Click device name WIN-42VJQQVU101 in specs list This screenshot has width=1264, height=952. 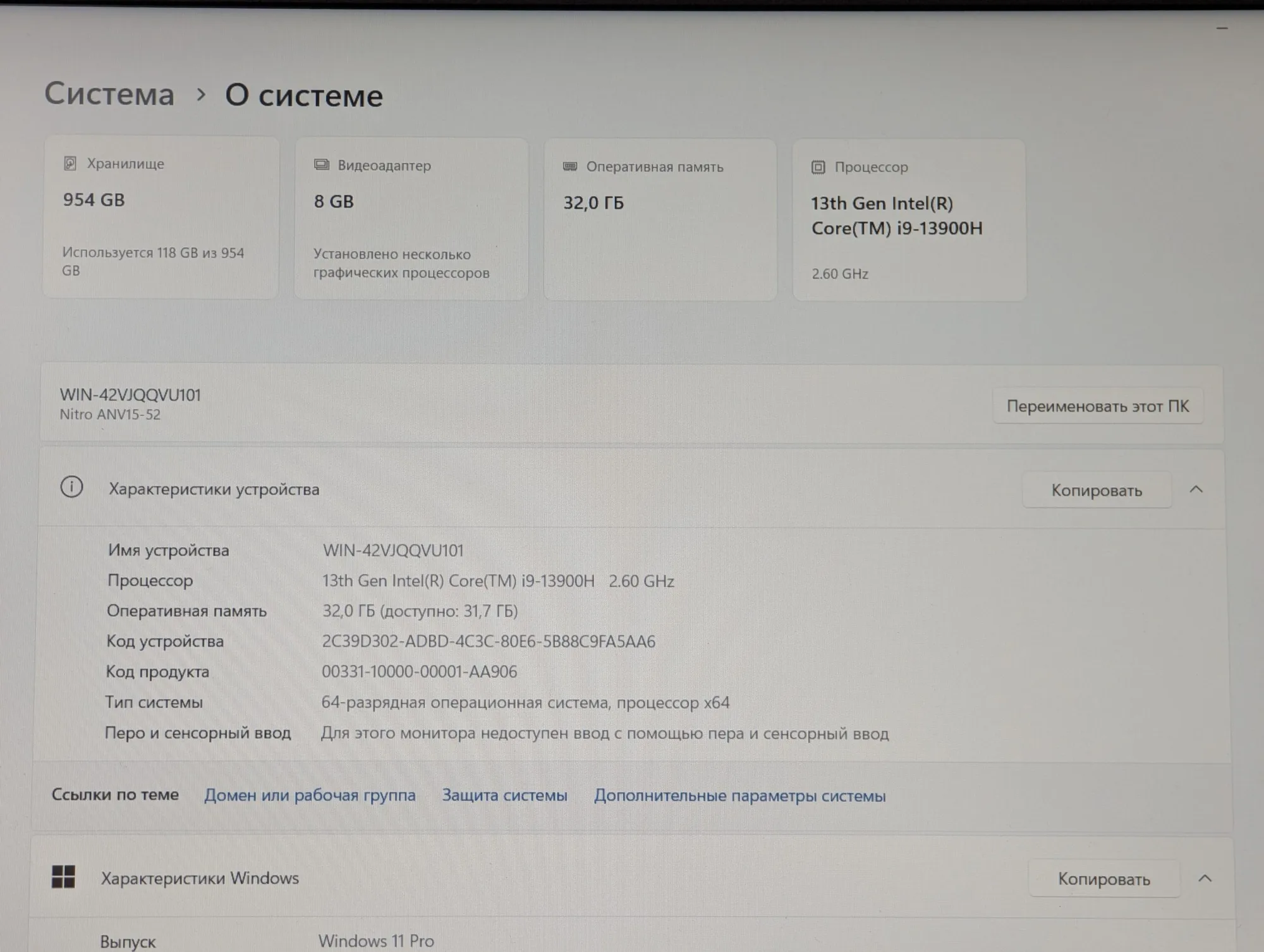(393, 550)
